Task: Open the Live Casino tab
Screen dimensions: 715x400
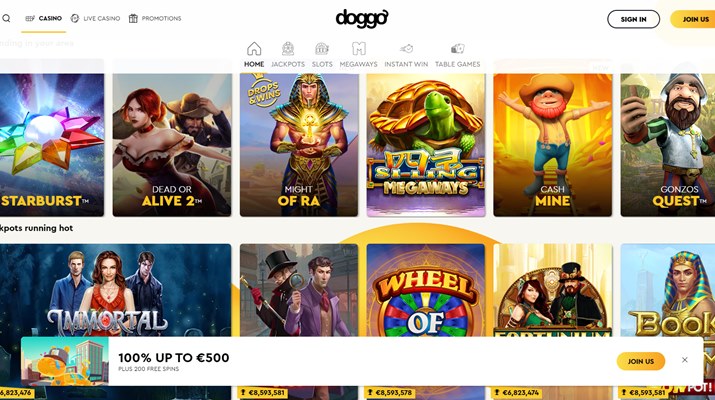Action: [x=95, y=18]
